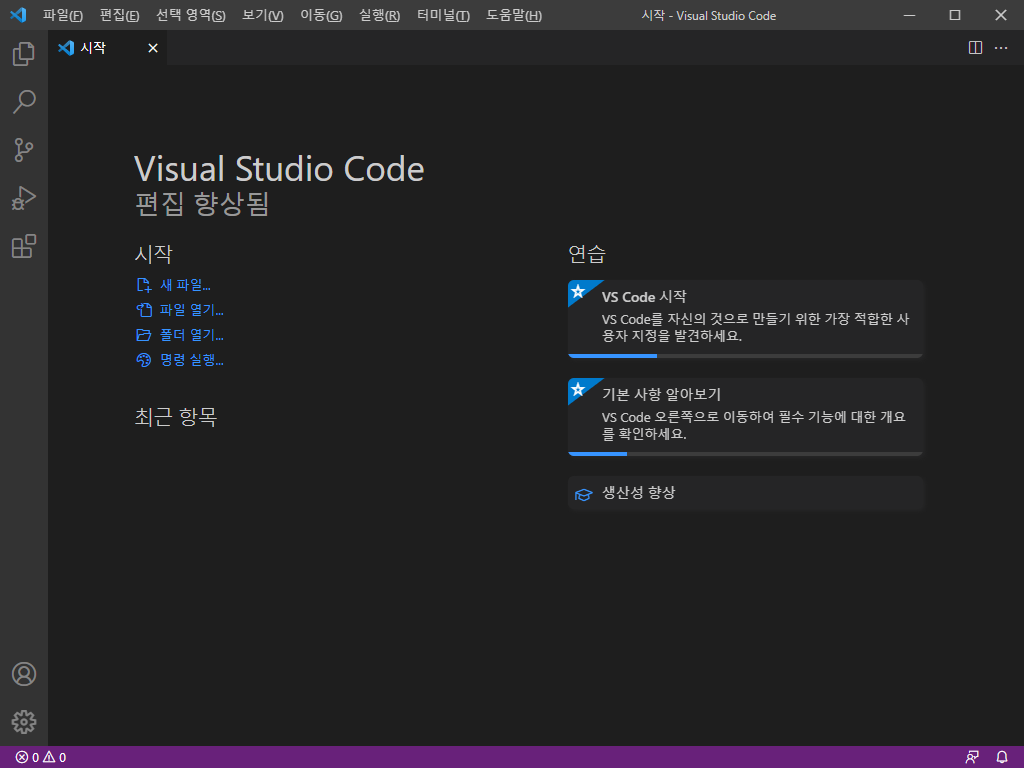Screen dimensions: 1024x768
Task: Click the star badge on 기본 사항 알아보기 card
Action: coord(578,389)
